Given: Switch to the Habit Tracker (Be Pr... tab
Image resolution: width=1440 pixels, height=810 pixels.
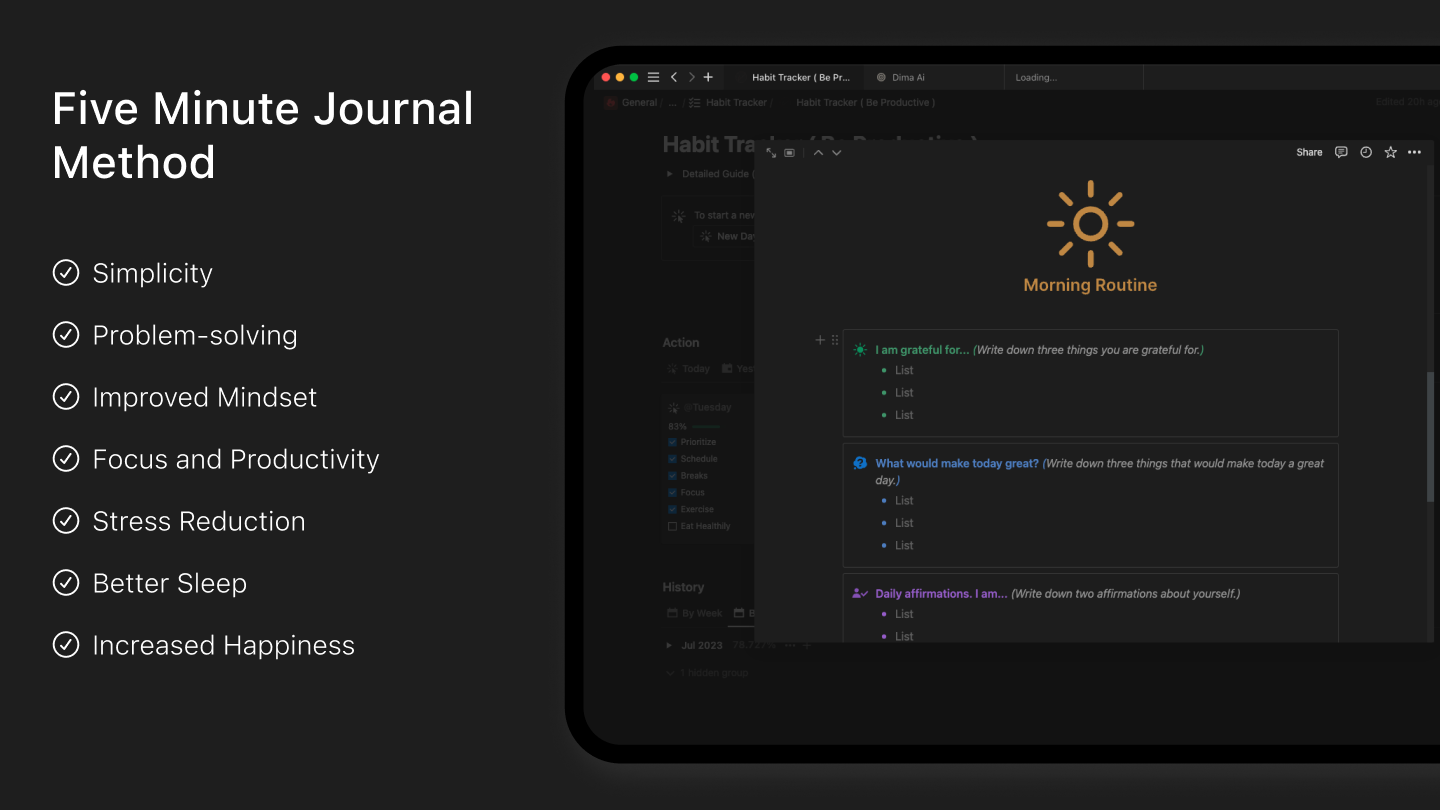Looking at the screenshot, I should coord(795,77).
